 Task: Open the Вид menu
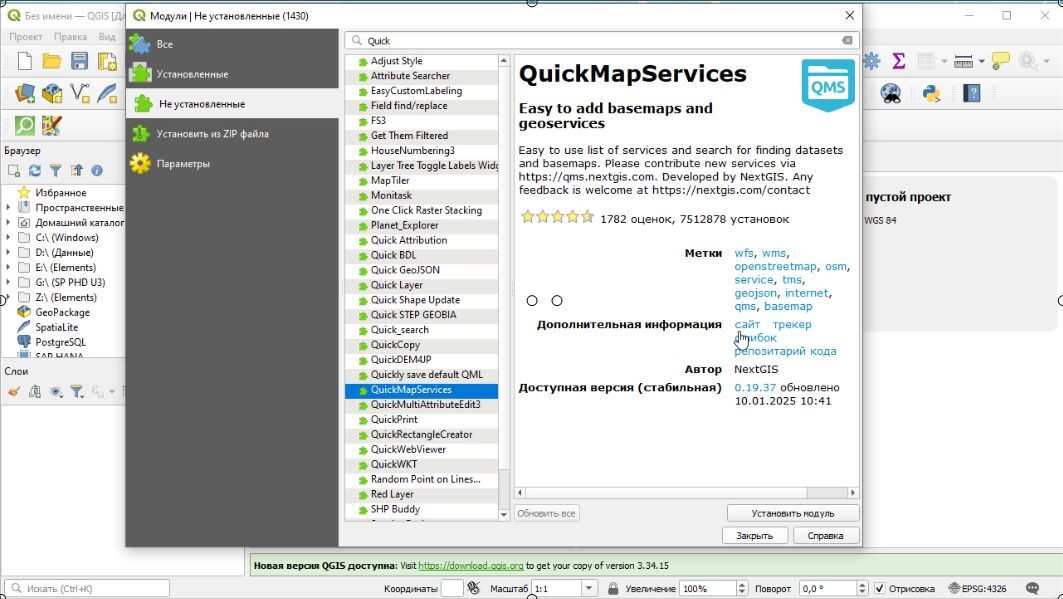pos(107,37)
